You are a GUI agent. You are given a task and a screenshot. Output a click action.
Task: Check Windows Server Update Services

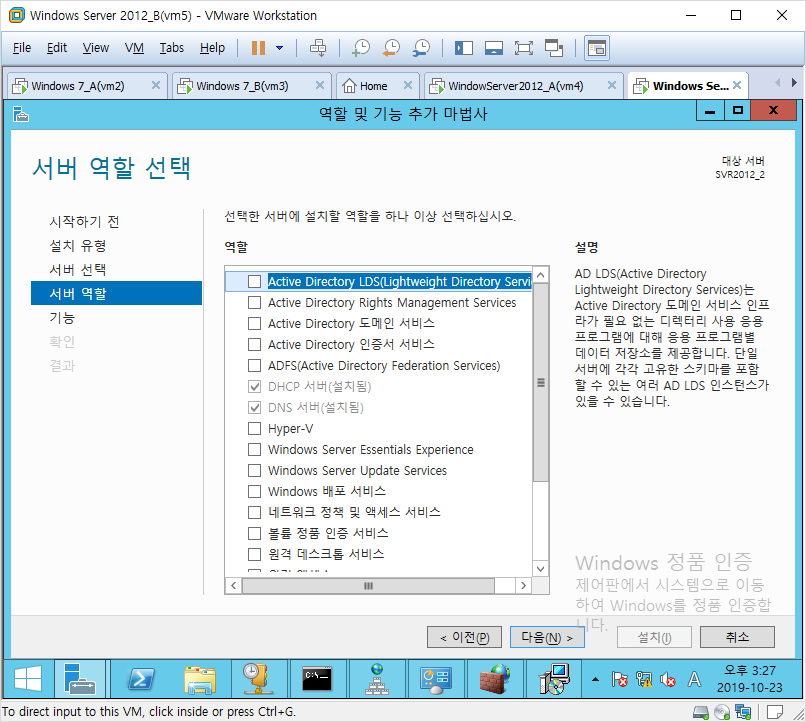pos(254,471)
